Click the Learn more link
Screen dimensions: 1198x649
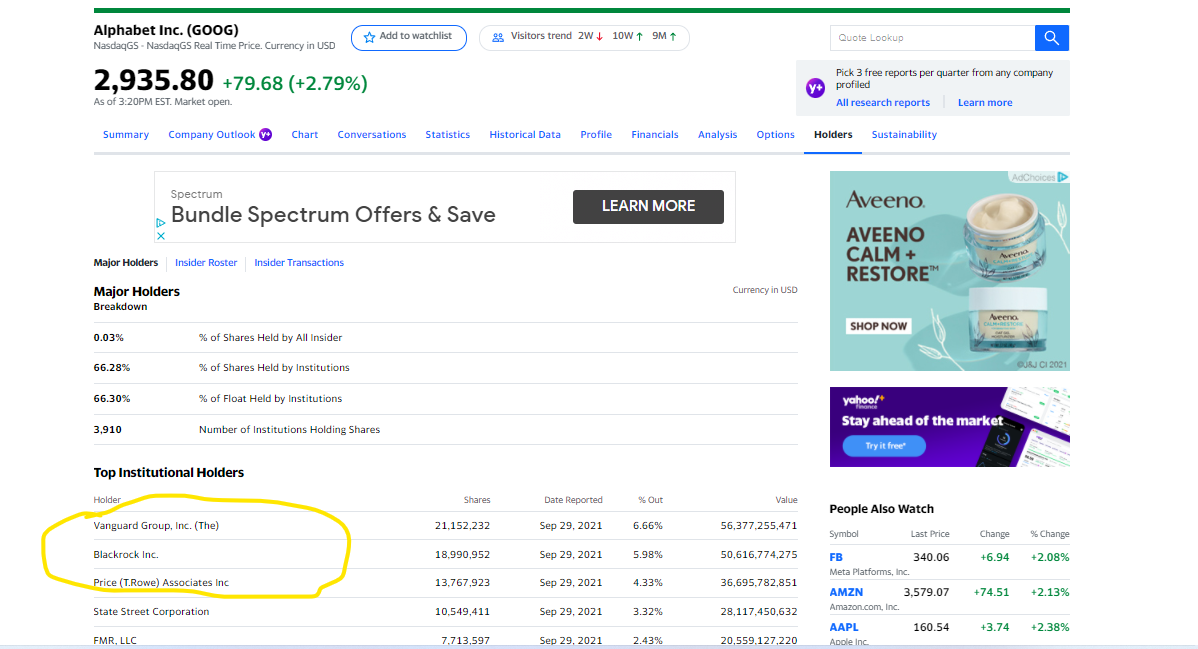(x=985, y=102)
